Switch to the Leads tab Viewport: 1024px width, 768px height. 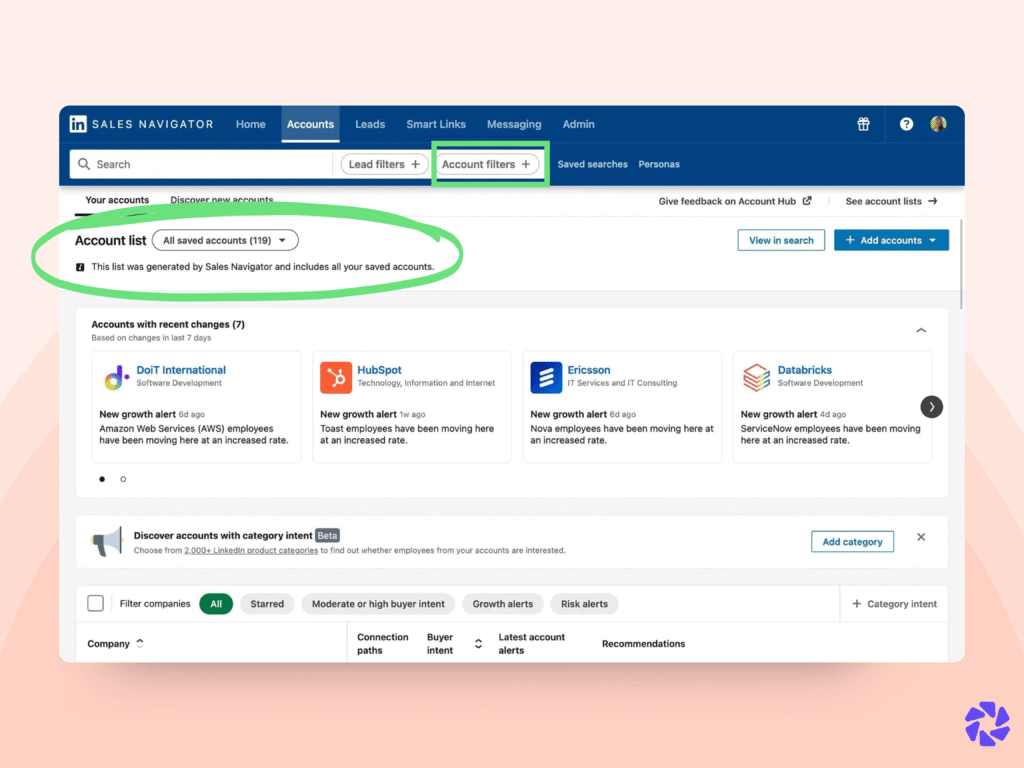(x=370, y=124)
